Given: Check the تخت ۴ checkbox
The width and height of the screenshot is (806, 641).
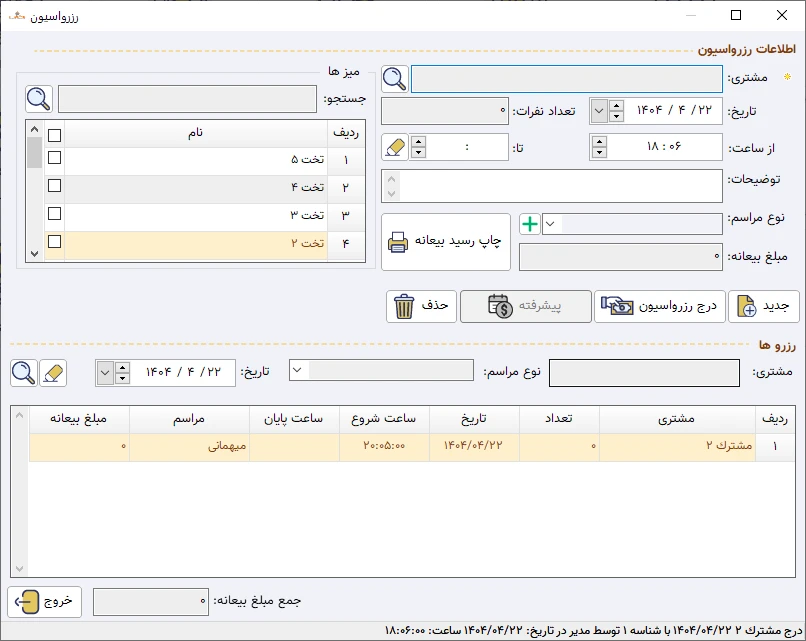Looking at the screenshot, I should 54,186.
